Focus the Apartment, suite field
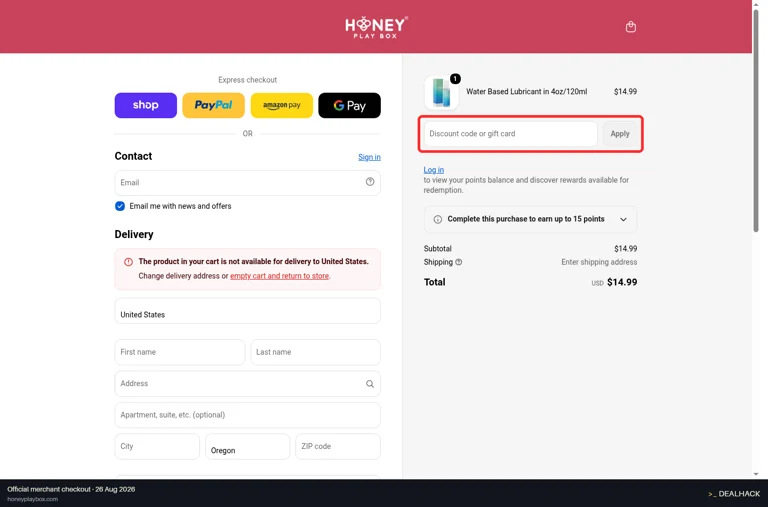The height and width of the screenshot is (507, 768). point(247,415)
